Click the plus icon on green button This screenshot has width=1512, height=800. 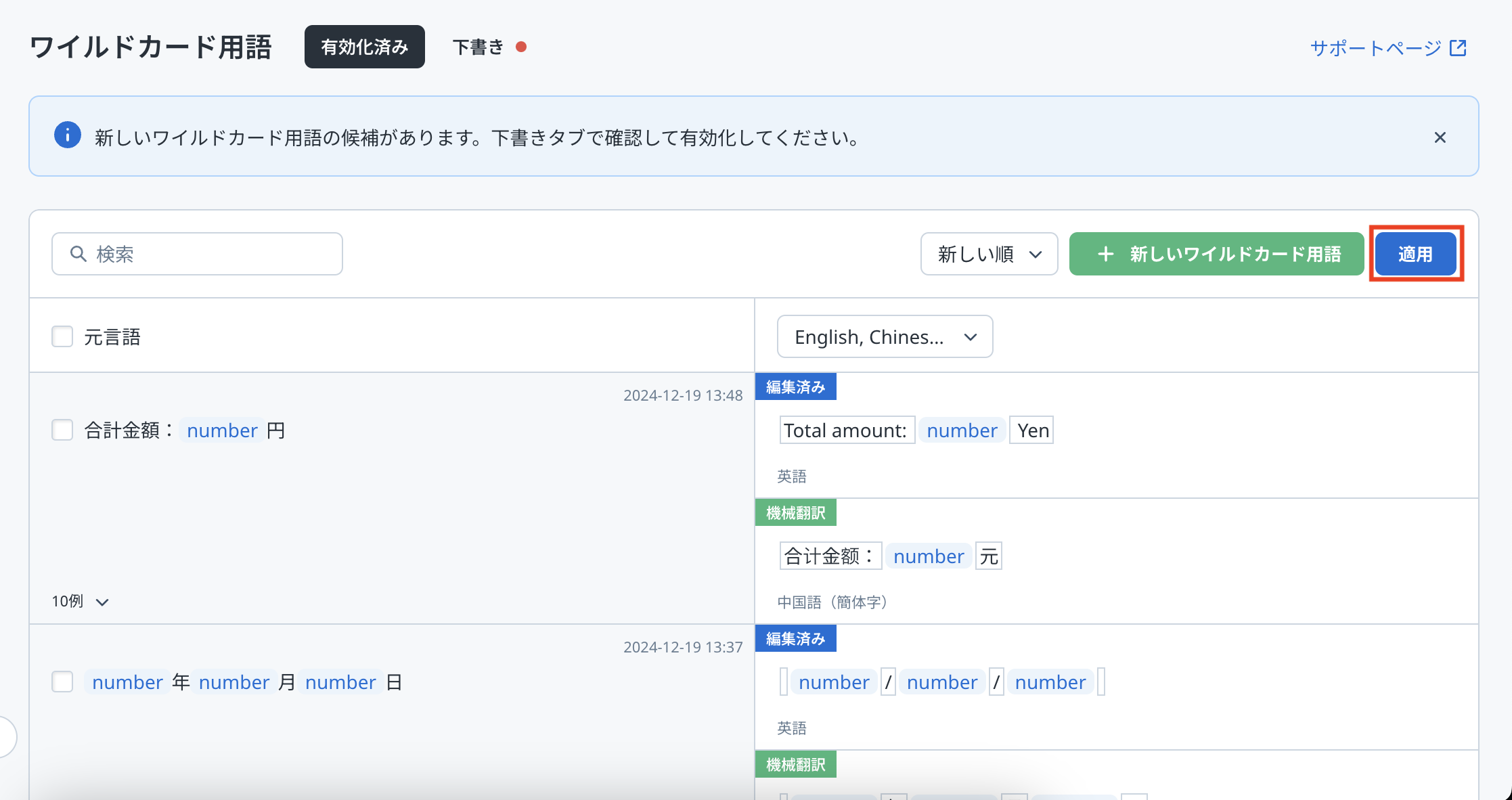(1105, 254)
